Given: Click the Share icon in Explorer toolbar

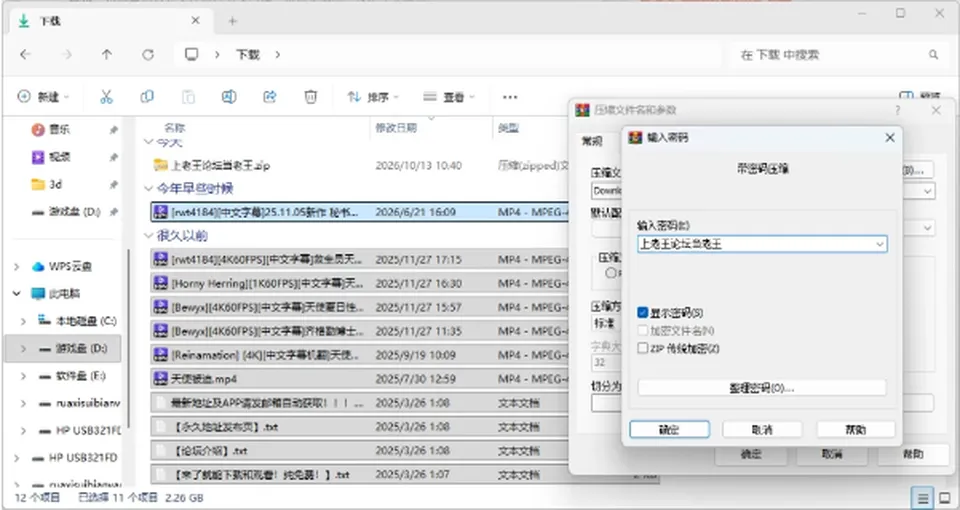Looking at the screenshot, I should pos(269,97).
